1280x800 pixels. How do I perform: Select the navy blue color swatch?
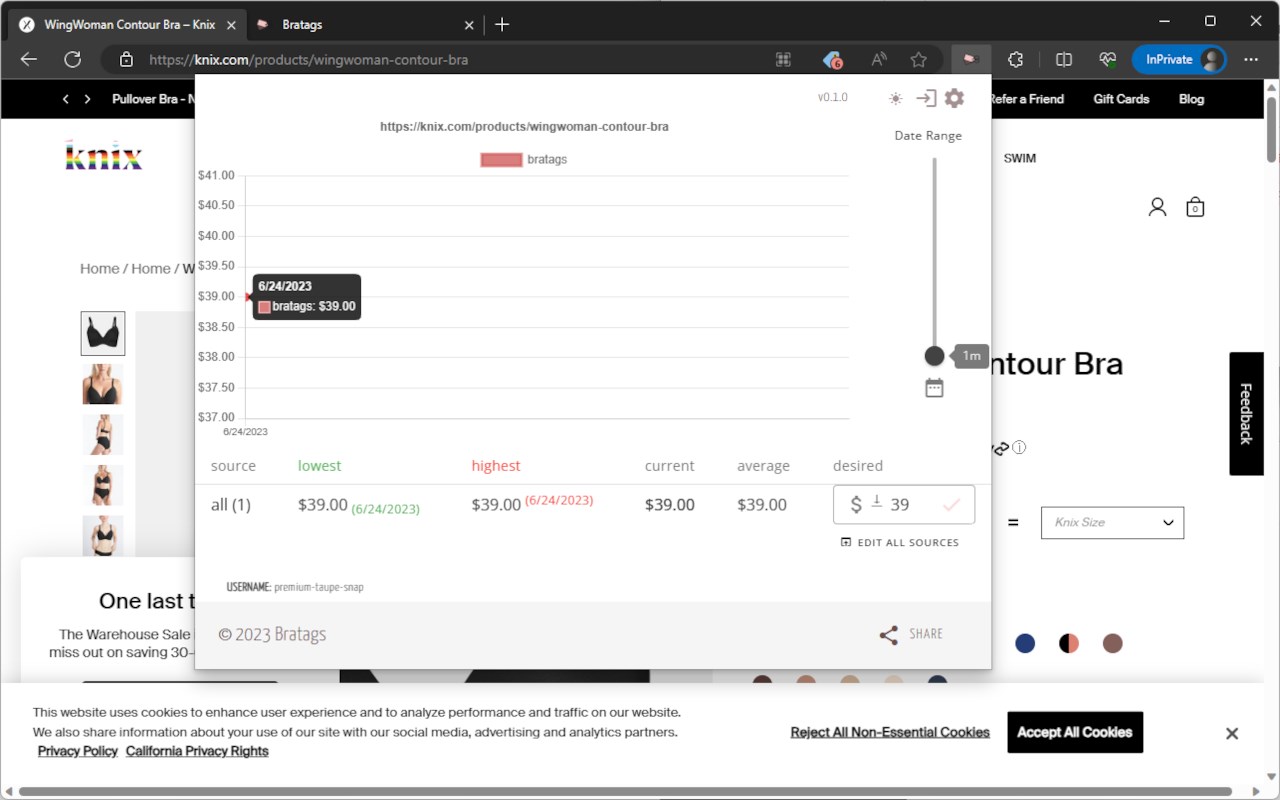1025,643
